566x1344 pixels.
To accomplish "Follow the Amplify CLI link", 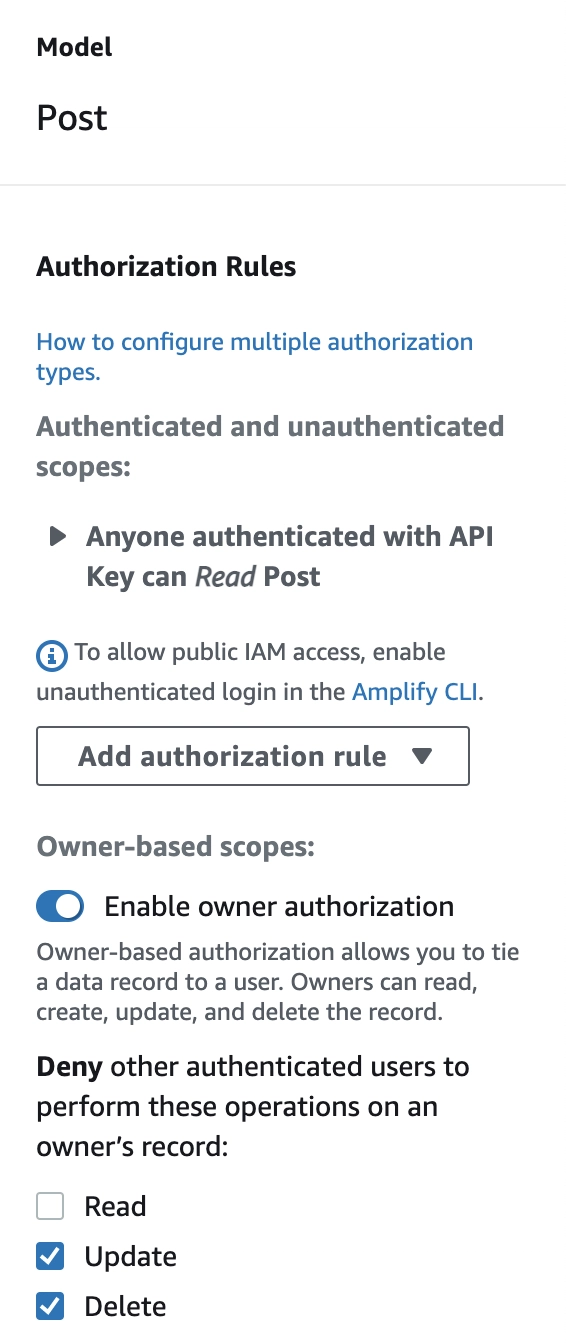I will click(x=416, y=692).
